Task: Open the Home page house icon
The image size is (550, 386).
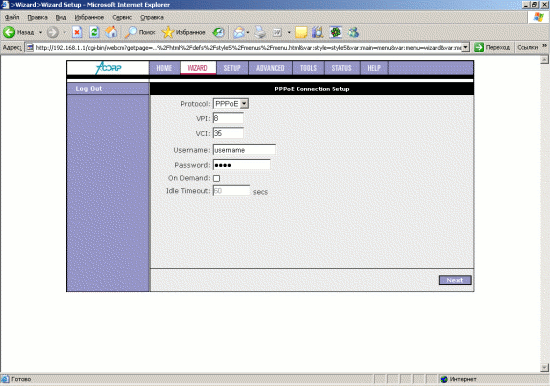Action: (x=111, y=32)
